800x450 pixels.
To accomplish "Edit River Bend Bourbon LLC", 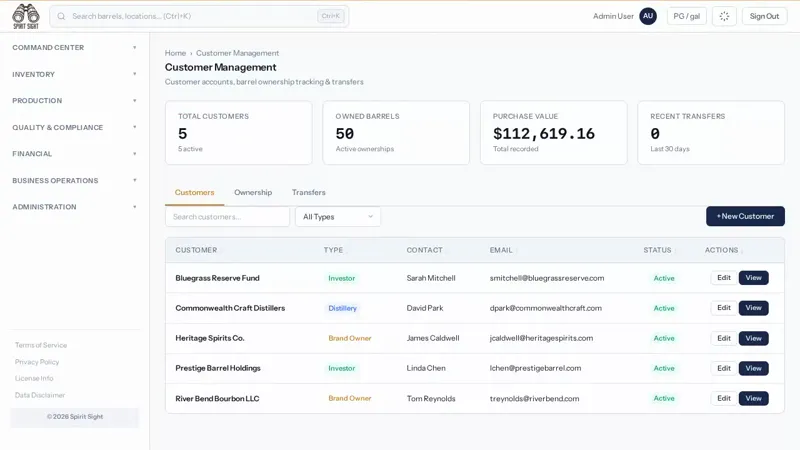I will (724, 398).
